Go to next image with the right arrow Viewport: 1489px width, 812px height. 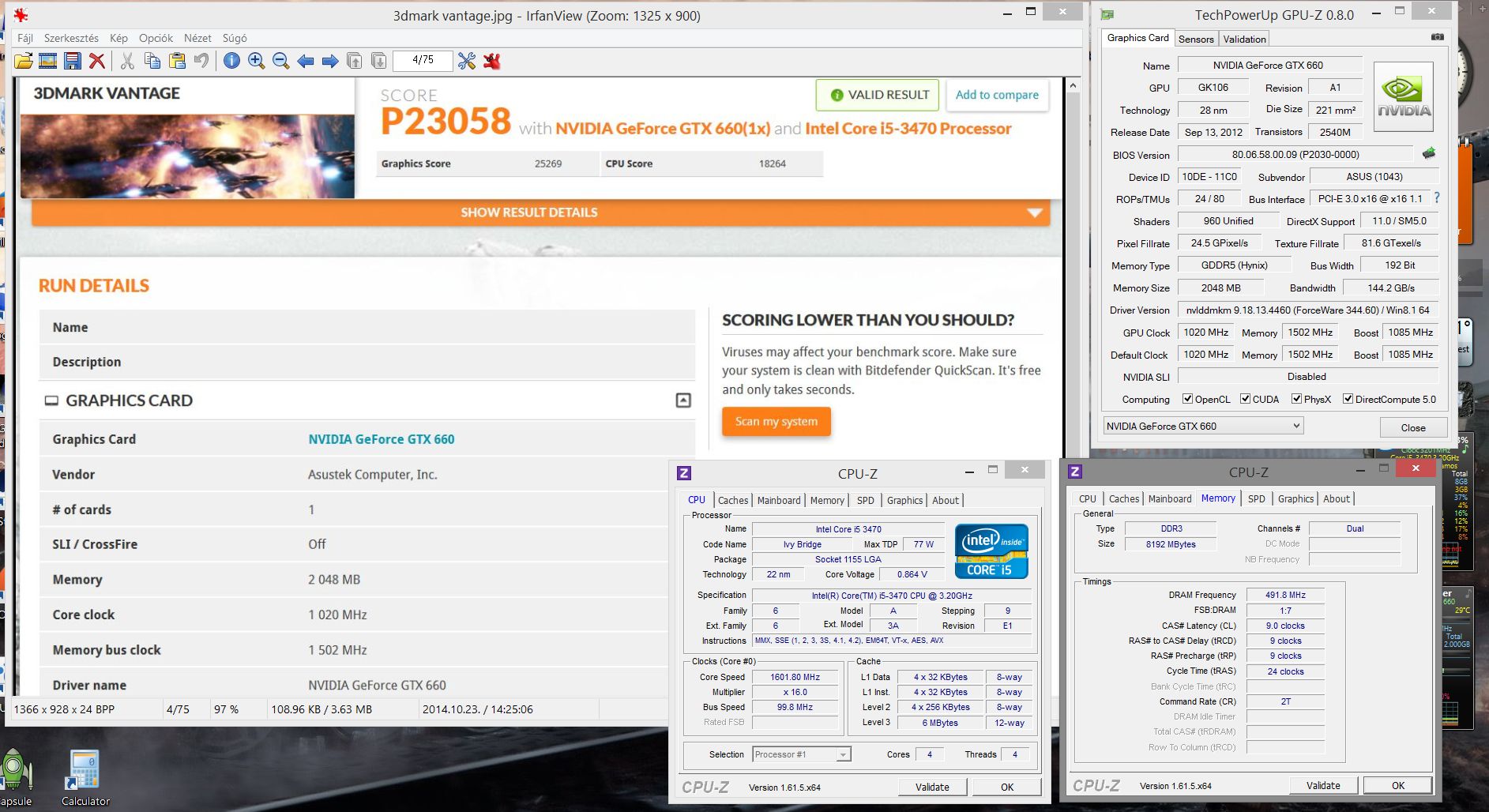click(330, 61)
